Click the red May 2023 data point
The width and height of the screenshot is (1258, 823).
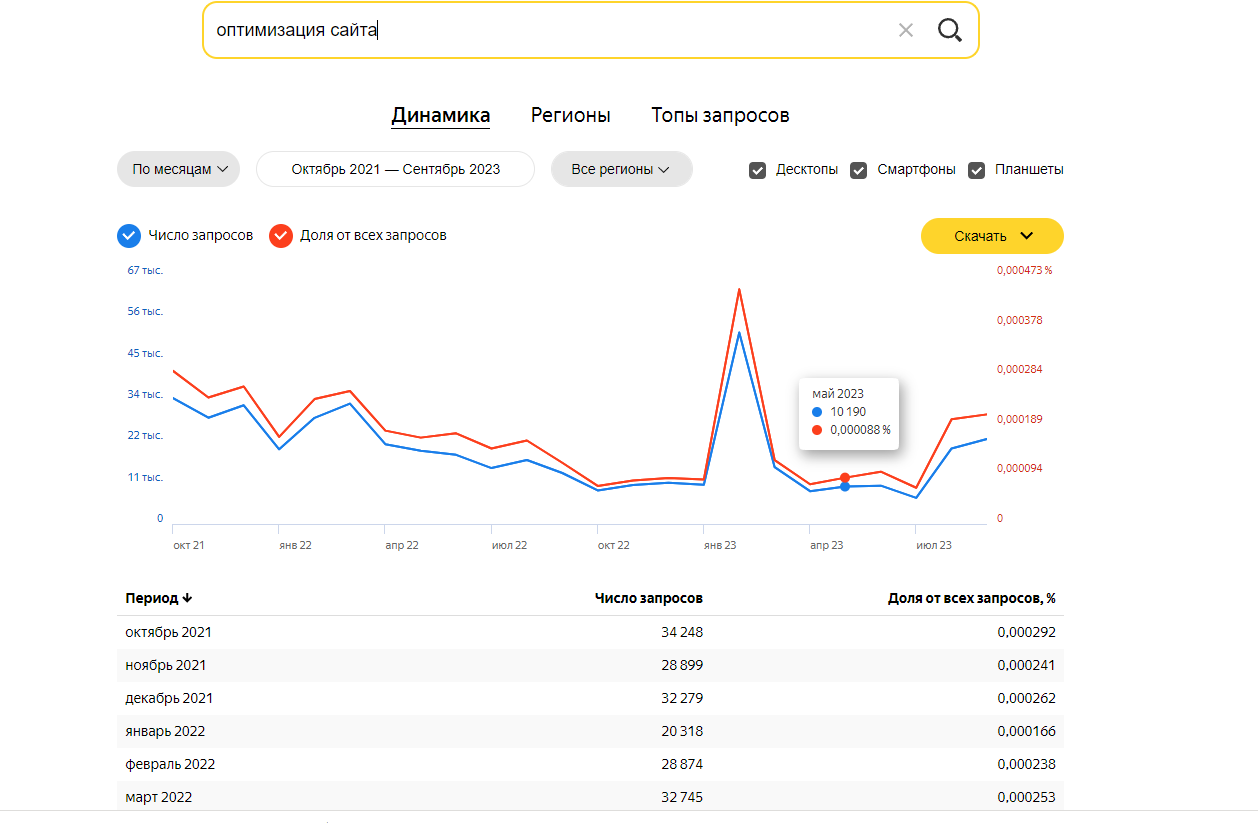coord(845,478)
